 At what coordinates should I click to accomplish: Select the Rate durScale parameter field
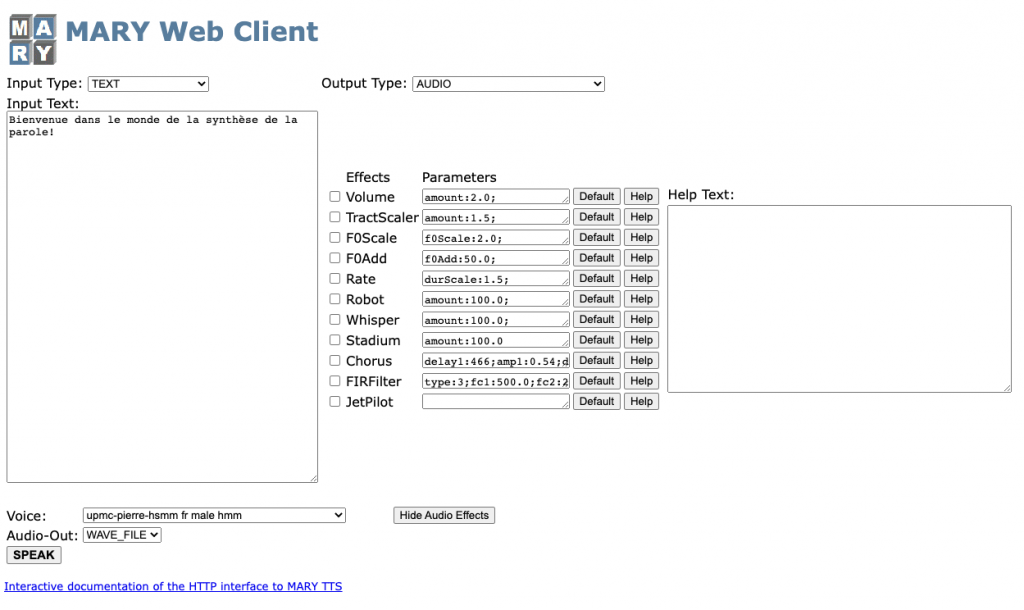pos(494,278)
